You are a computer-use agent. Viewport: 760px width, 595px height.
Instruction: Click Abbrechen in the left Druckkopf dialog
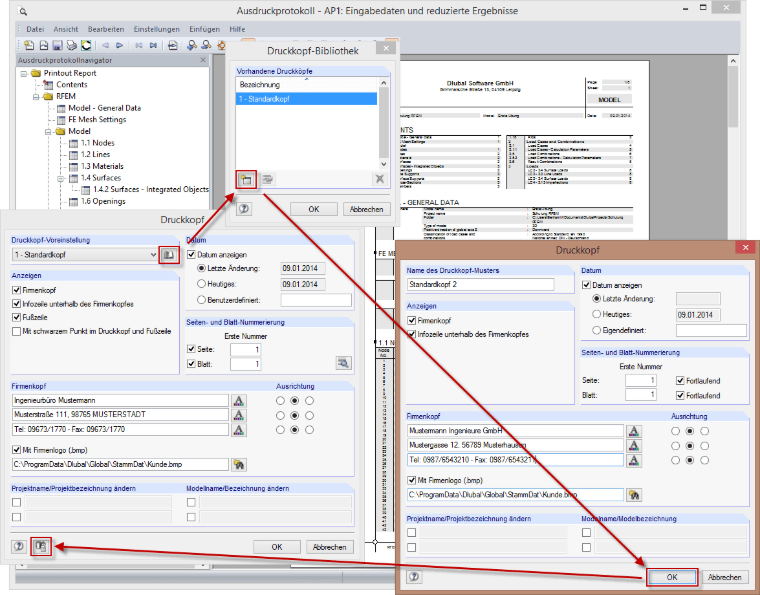pos(330,547)
